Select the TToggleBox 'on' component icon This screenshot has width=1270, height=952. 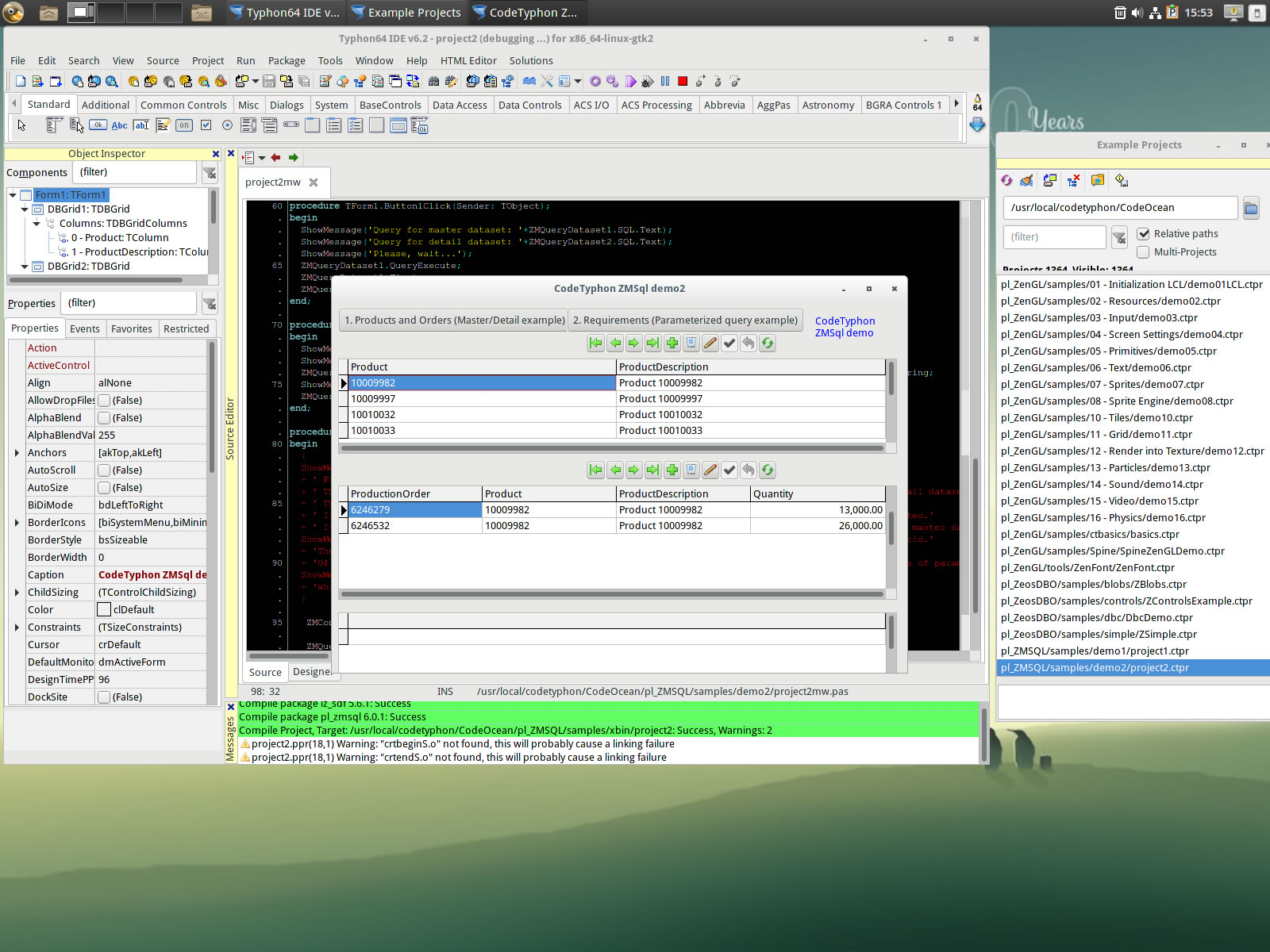pos(184,125)
